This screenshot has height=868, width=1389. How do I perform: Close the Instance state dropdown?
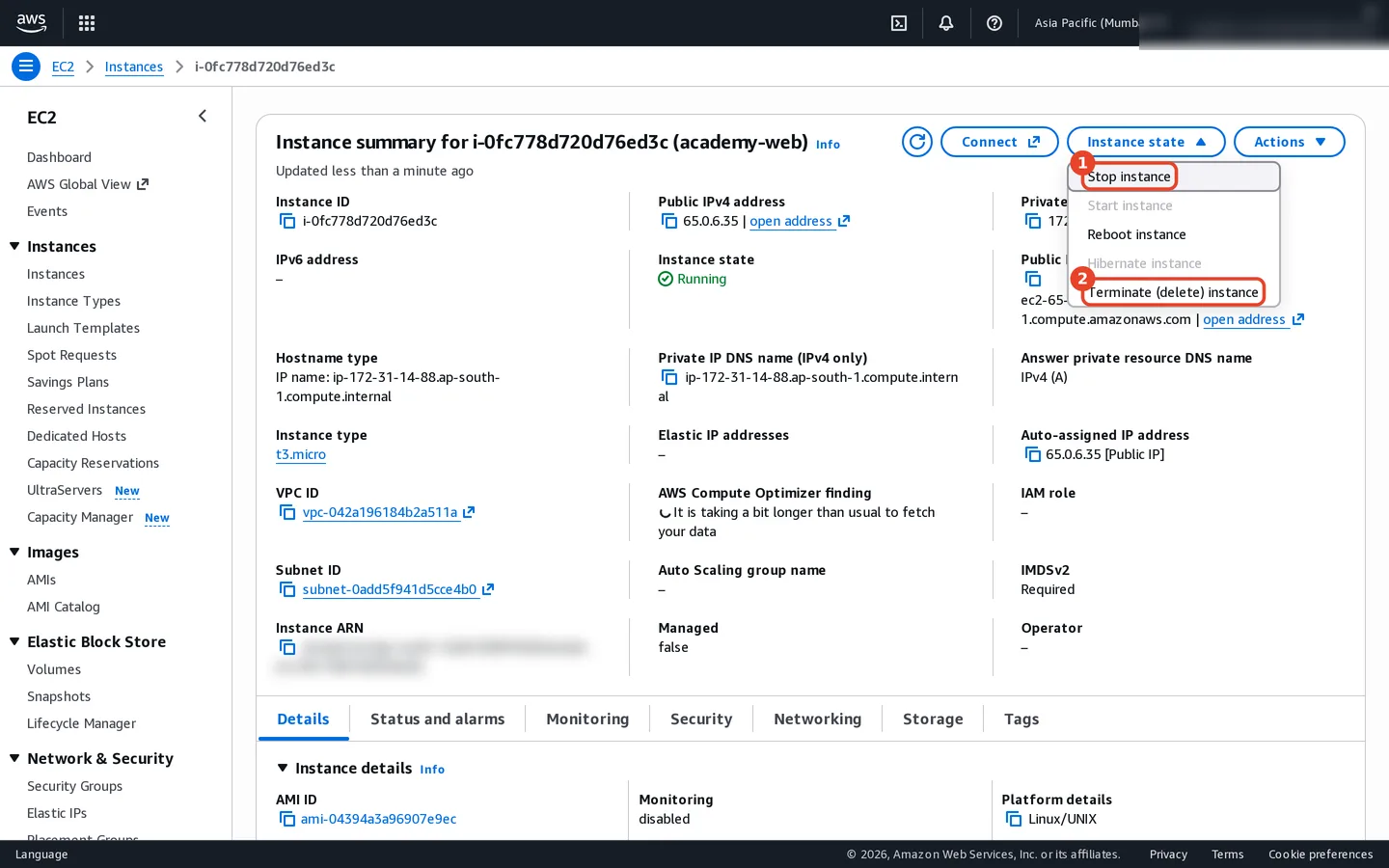pyautogui.click(x=1146, y=142)
